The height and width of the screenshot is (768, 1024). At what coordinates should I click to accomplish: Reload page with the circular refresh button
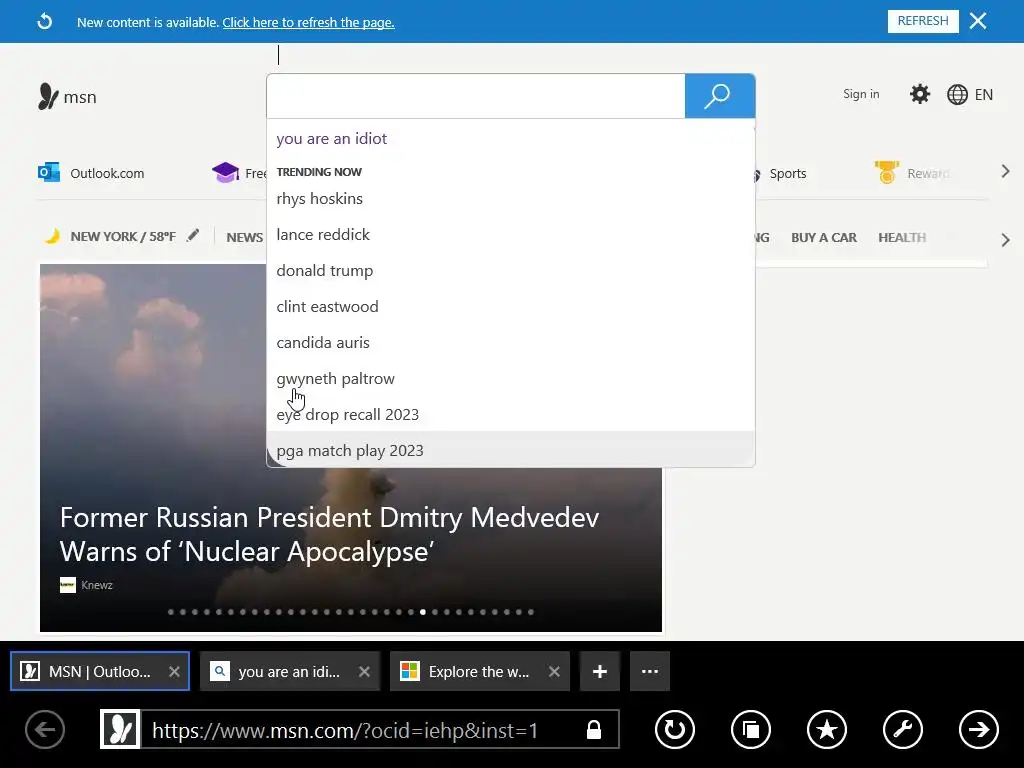click(675, 729)
